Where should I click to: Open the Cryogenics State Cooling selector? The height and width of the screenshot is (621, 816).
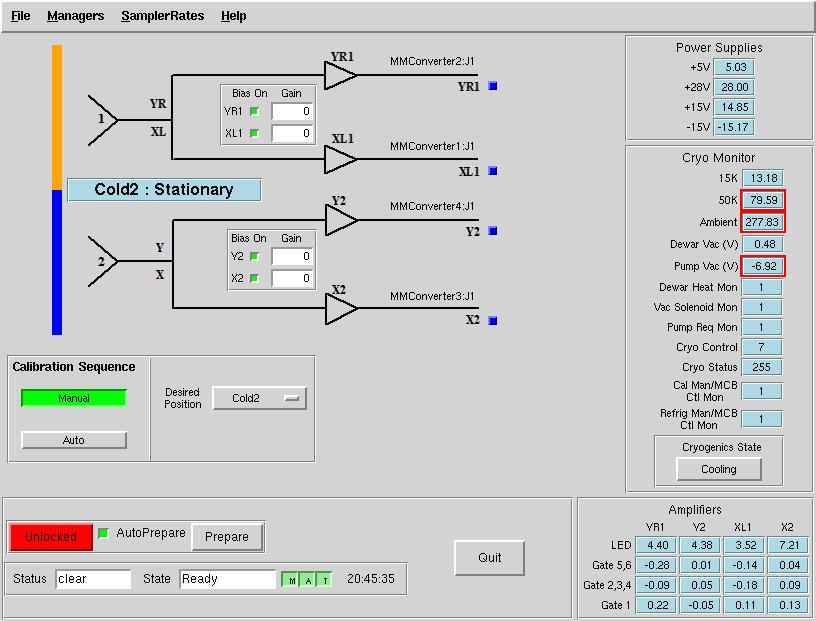(719, 469)
